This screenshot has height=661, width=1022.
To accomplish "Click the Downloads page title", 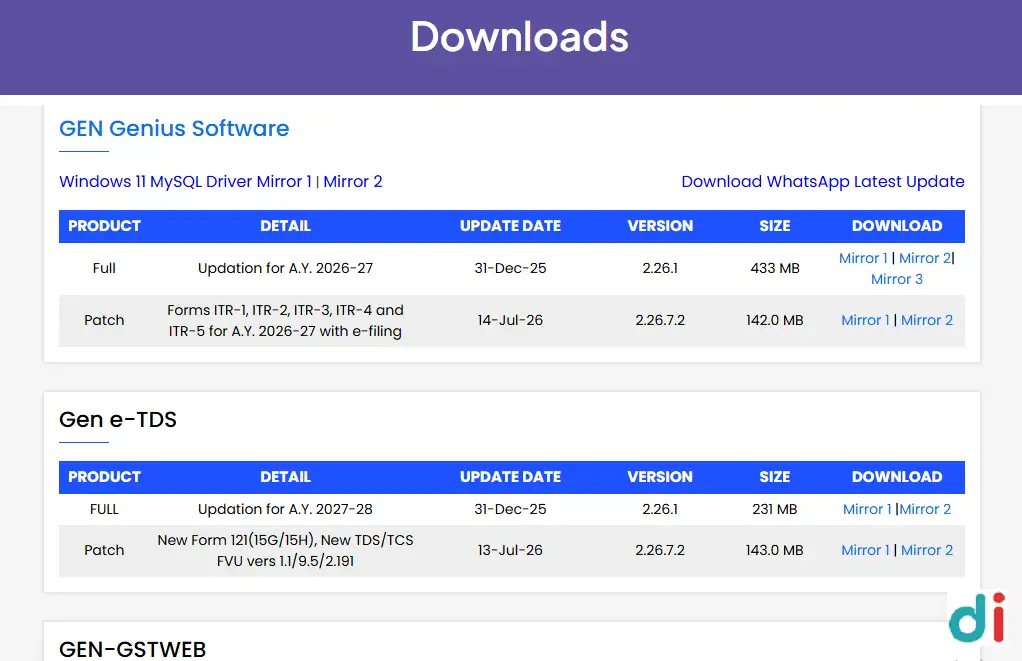I will tap(519, 37).
